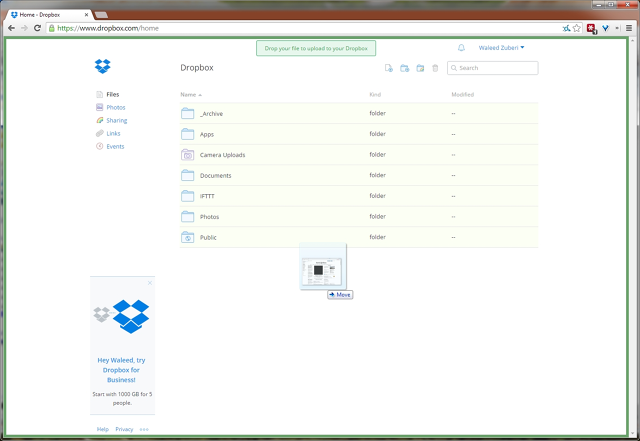
Task: Click into the Search field
Action: (x=496, y=68)
